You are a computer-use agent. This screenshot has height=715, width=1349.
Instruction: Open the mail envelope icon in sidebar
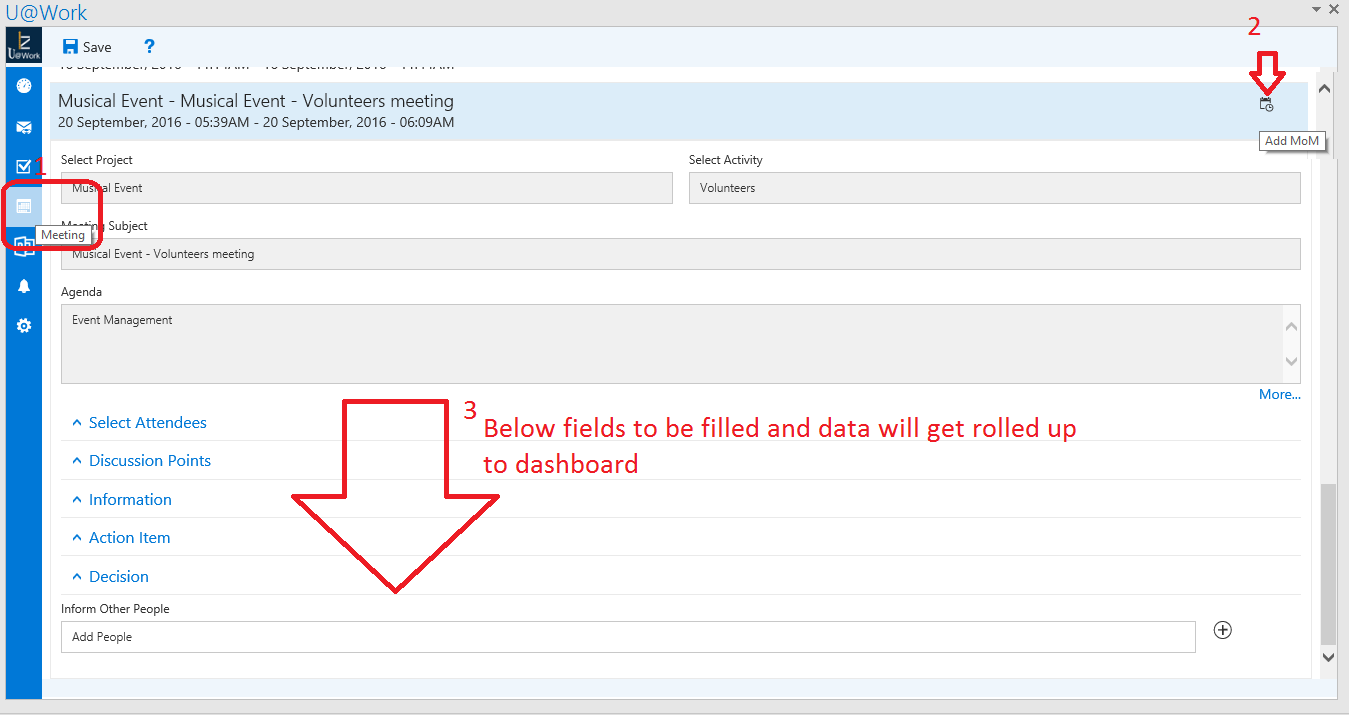pyautogui.click(x=24, y=127)
